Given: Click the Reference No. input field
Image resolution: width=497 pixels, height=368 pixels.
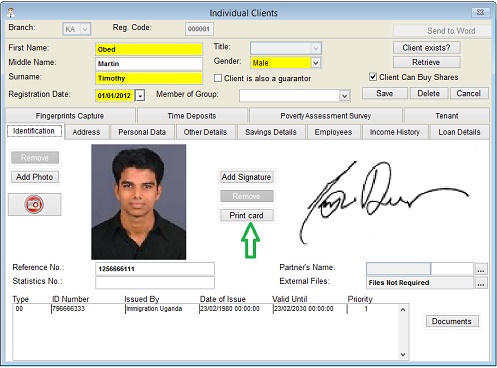Looking at the screenshot, I should pos(155,269).
